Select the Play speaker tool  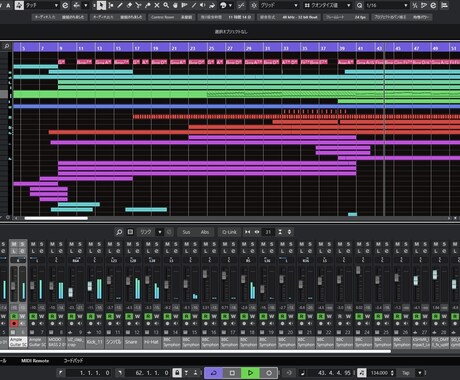(x=203, y=5)
